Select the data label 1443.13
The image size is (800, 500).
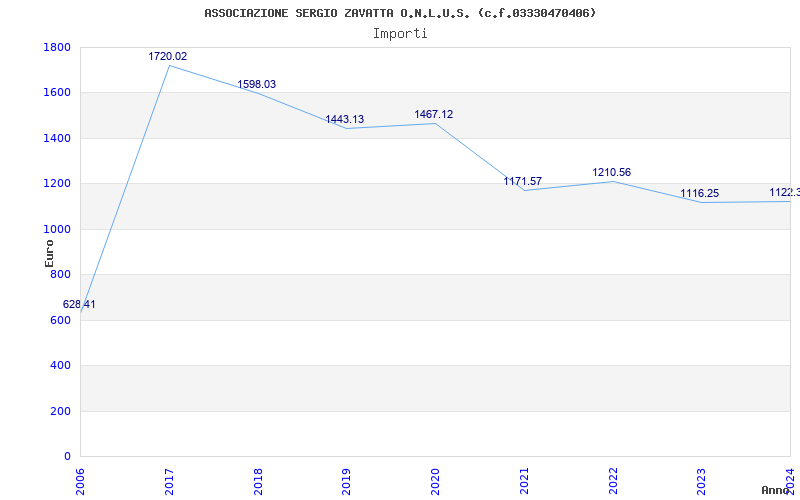click(x=345, y=119)
